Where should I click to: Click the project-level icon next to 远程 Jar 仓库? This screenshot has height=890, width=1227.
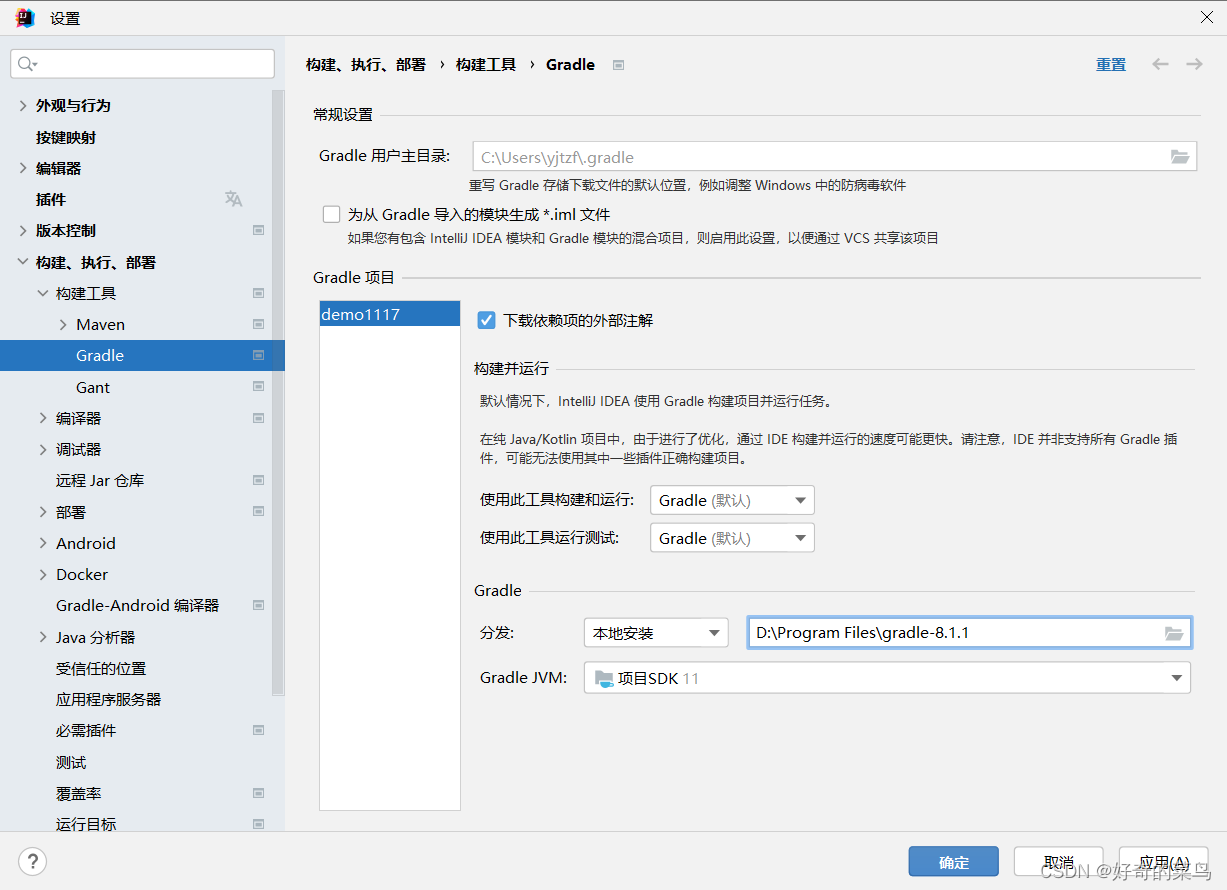pos(258,480)
